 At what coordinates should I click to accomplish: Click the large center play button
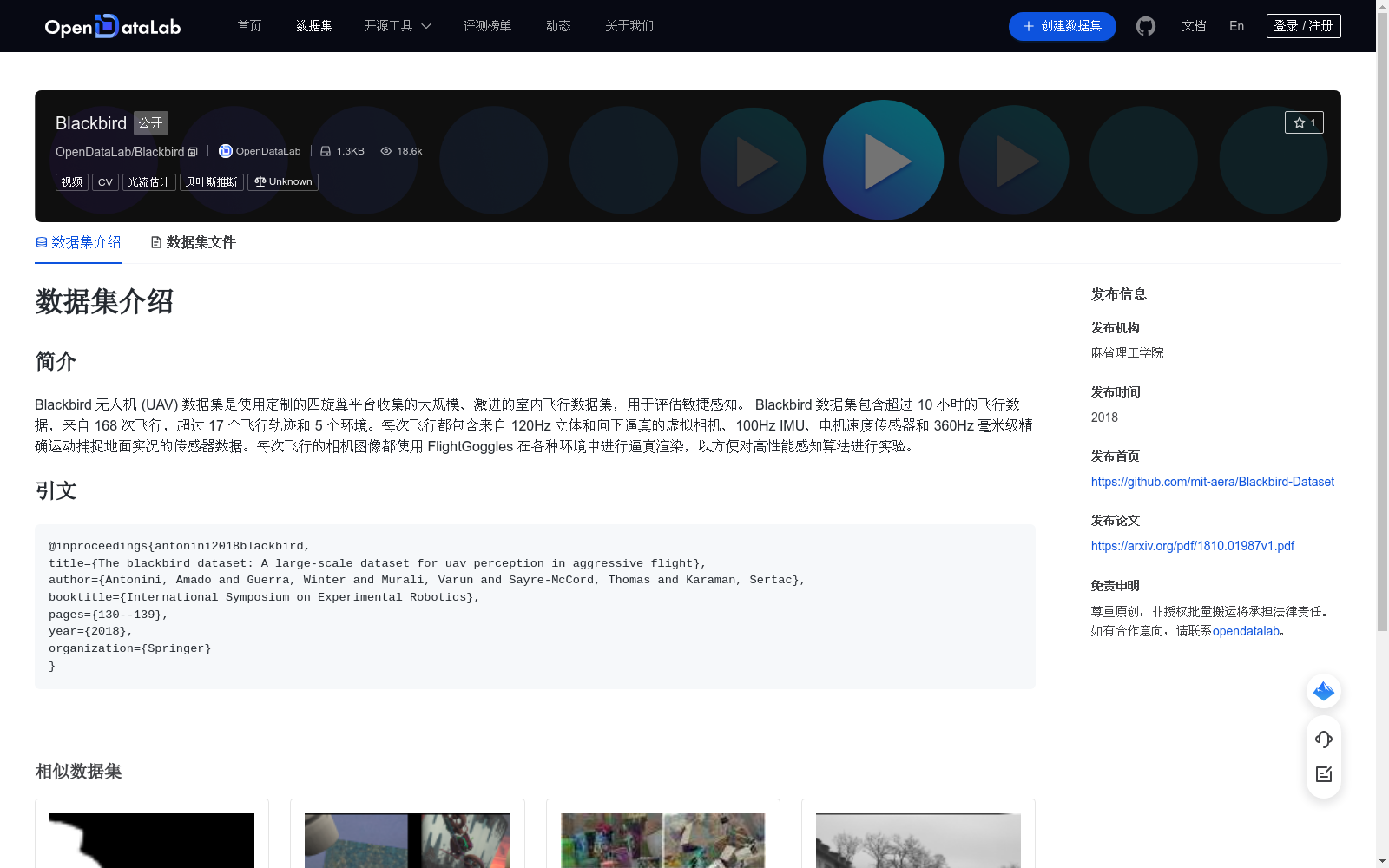(884, 161)
